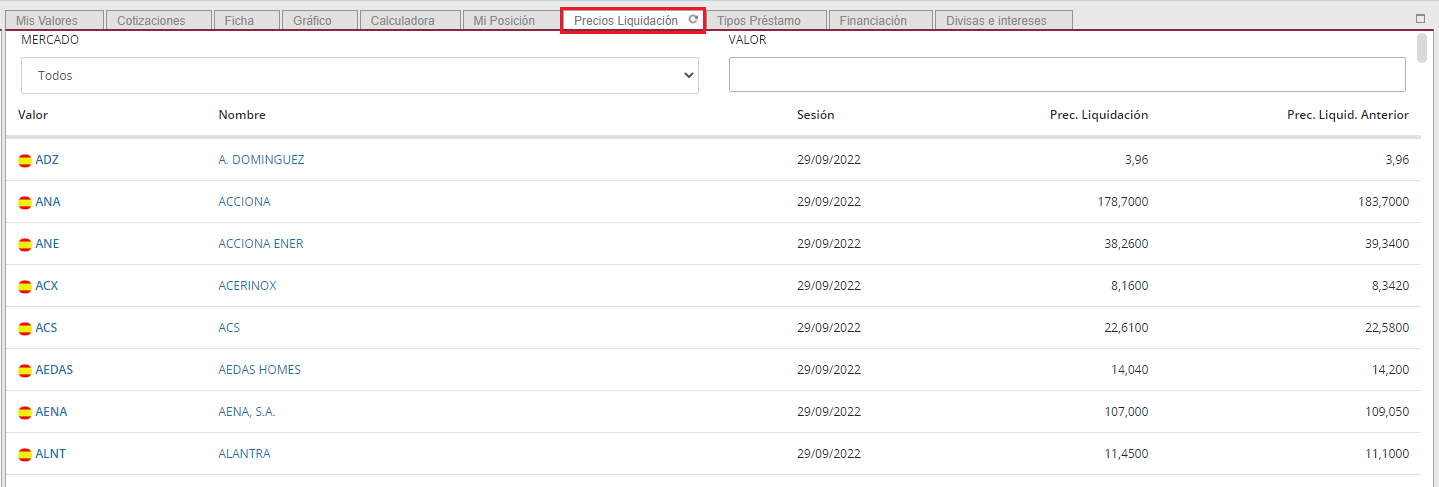Select the 14,200 previous price cell
1439x487 pixels.
(x=1390, y=370)
